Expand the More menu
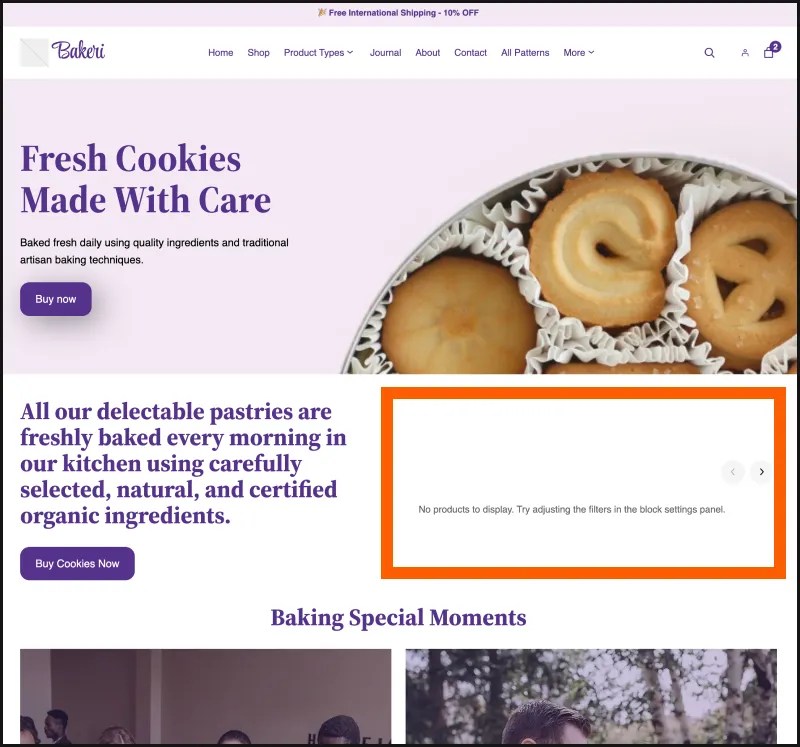The image size is (800, 747). pos(578,53)
